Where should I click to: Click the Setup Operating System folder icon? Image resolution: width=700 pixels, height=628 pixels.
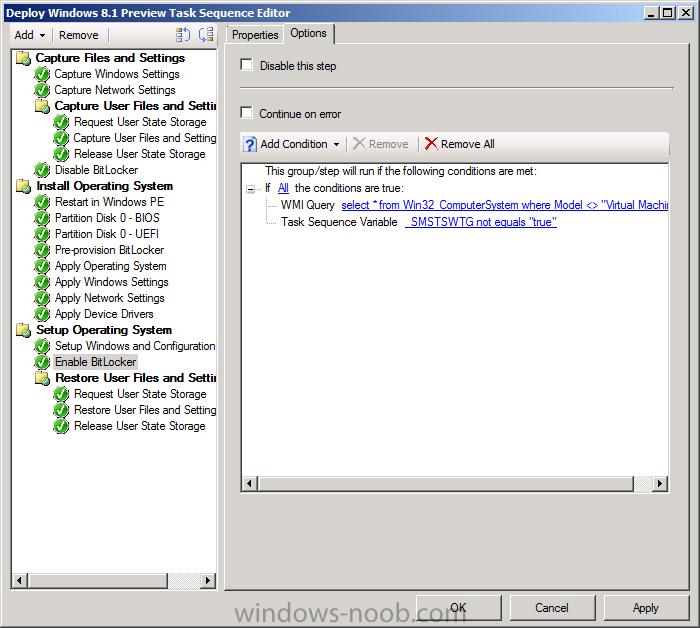click(23, 330)
